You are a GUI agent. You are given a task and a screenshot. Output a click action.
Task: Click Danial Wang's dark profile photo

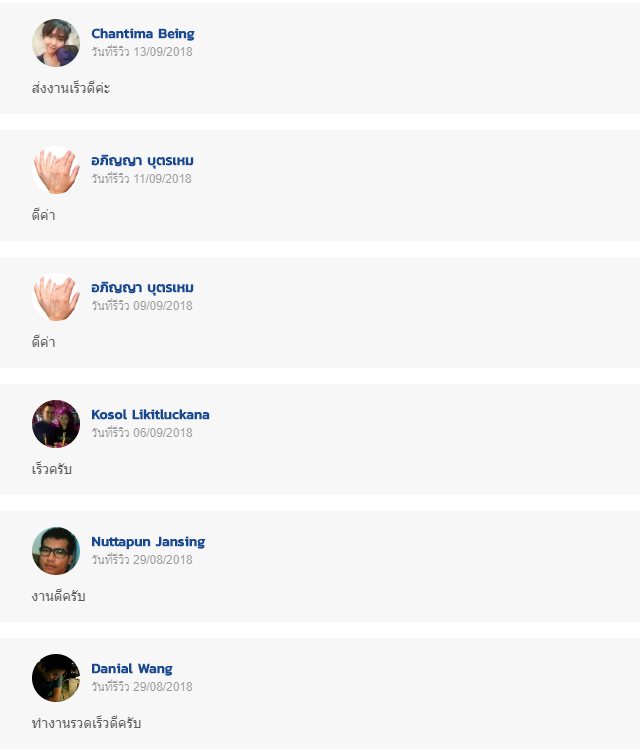tap(56, 678)
